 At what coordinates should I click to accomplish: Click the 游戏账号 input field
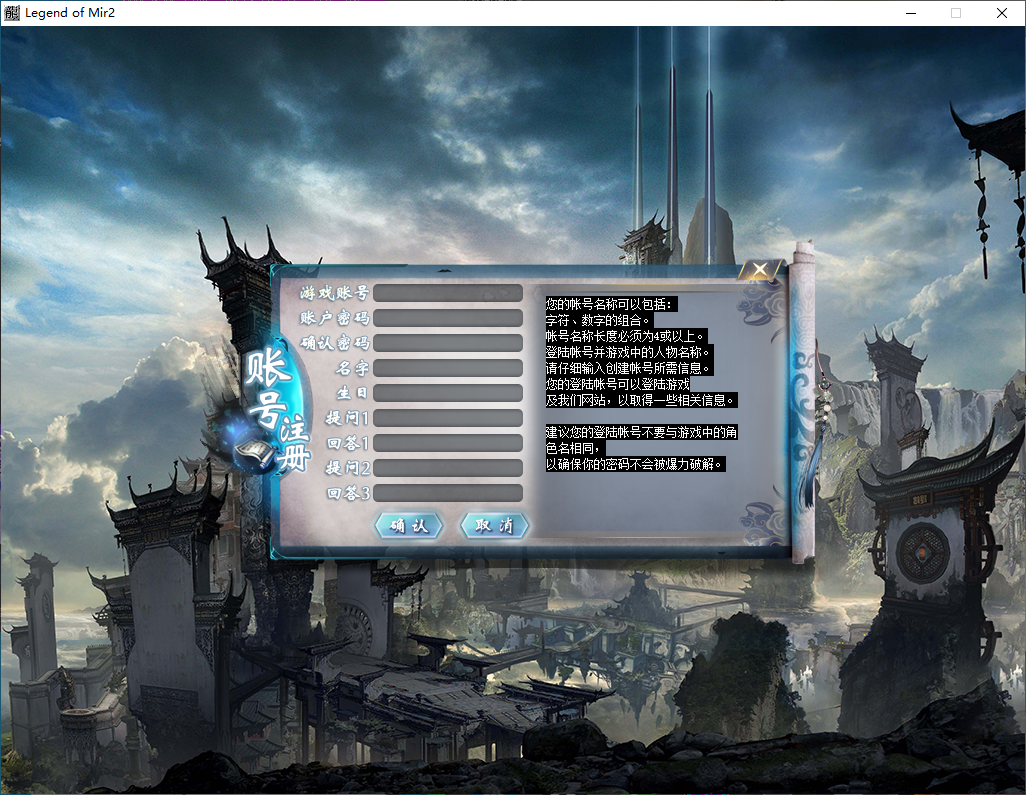(448, 292)
